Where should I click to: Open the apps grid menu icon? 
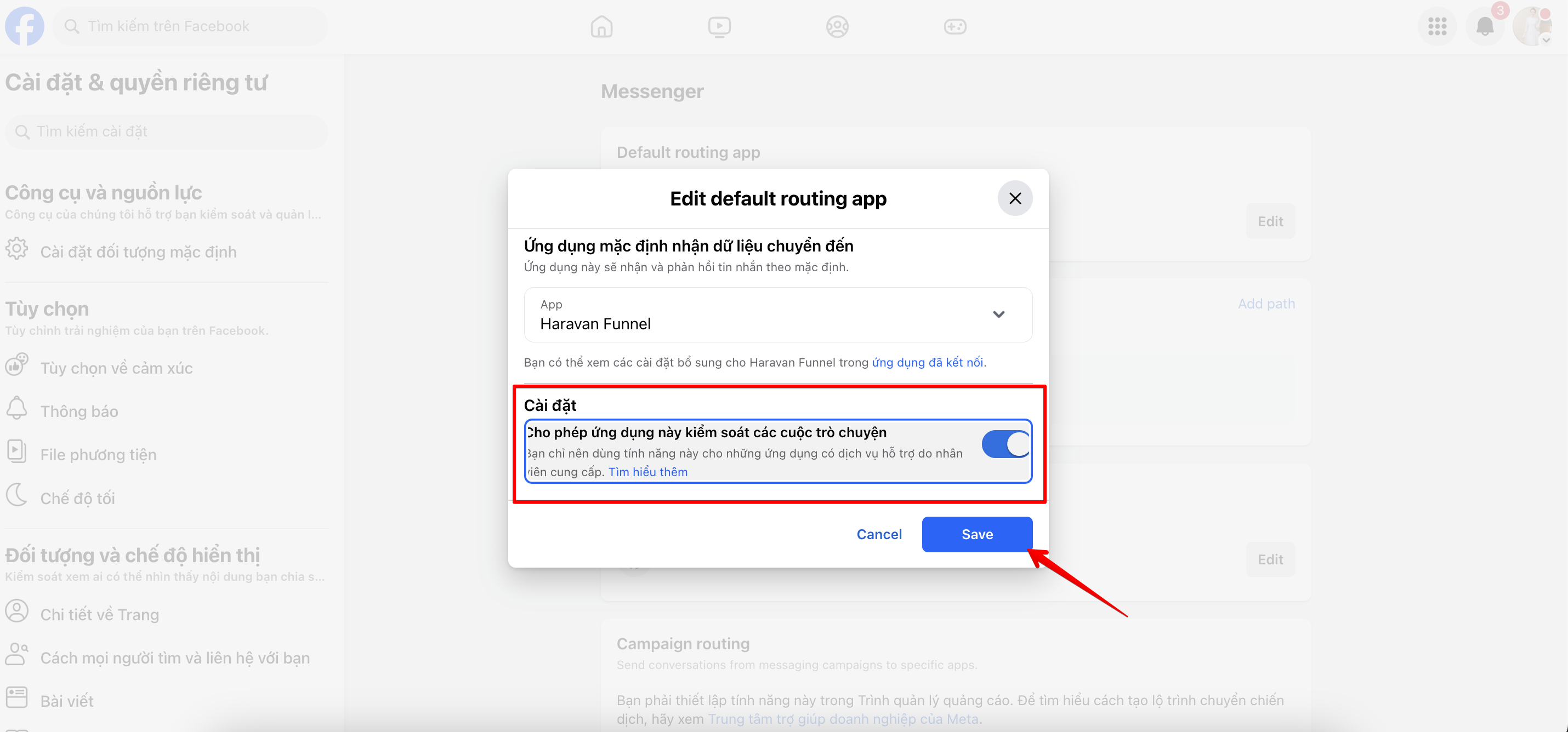click(1437, 26)
